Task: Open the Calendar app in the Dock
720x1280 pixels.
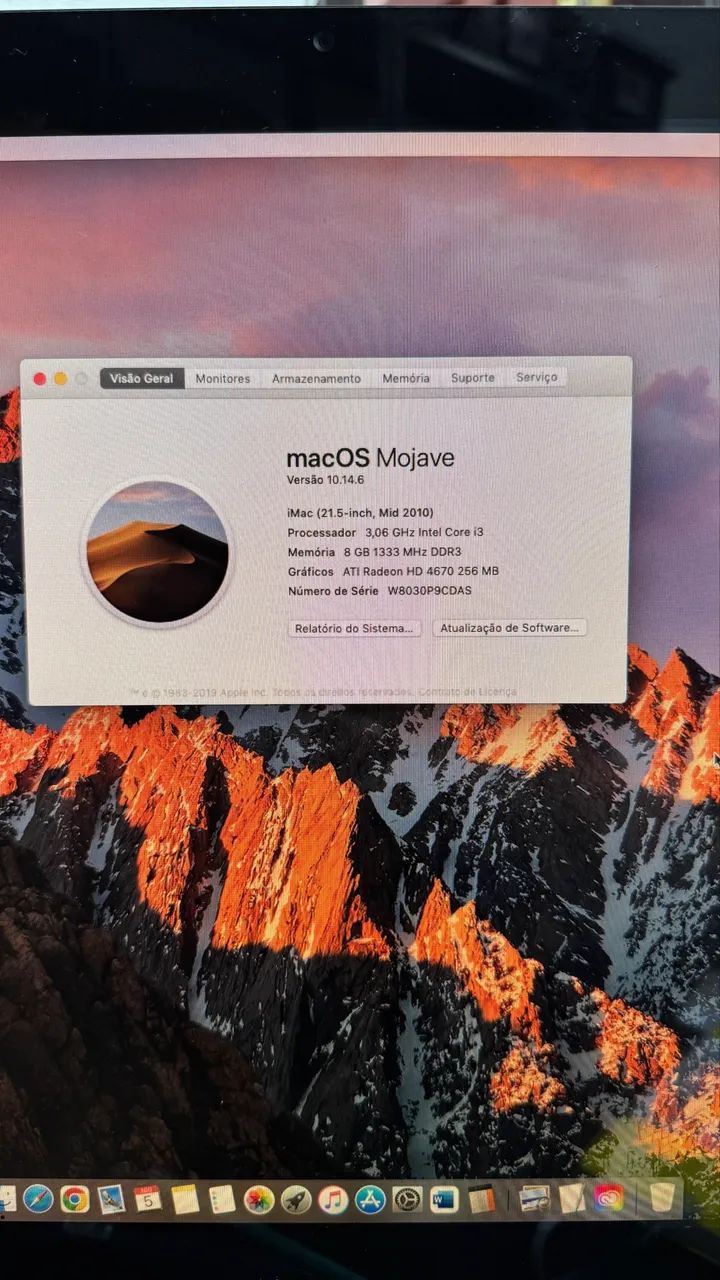Action: pyautogui.click(x=148, y=1198)
